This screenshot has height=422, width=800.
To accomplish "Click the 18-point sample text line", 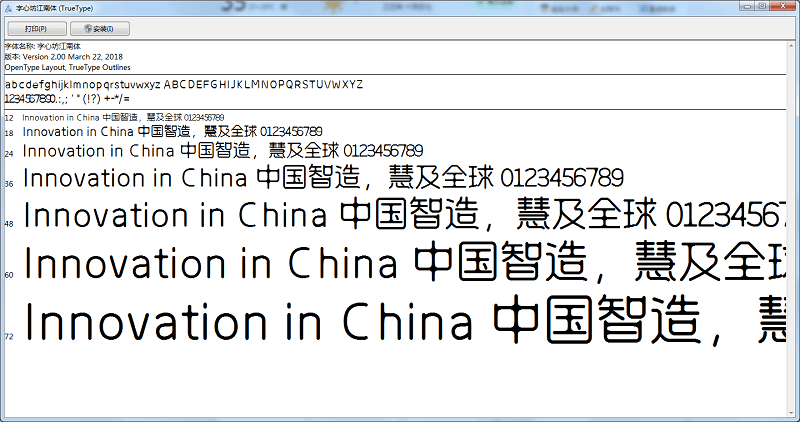I will [172, 132].
